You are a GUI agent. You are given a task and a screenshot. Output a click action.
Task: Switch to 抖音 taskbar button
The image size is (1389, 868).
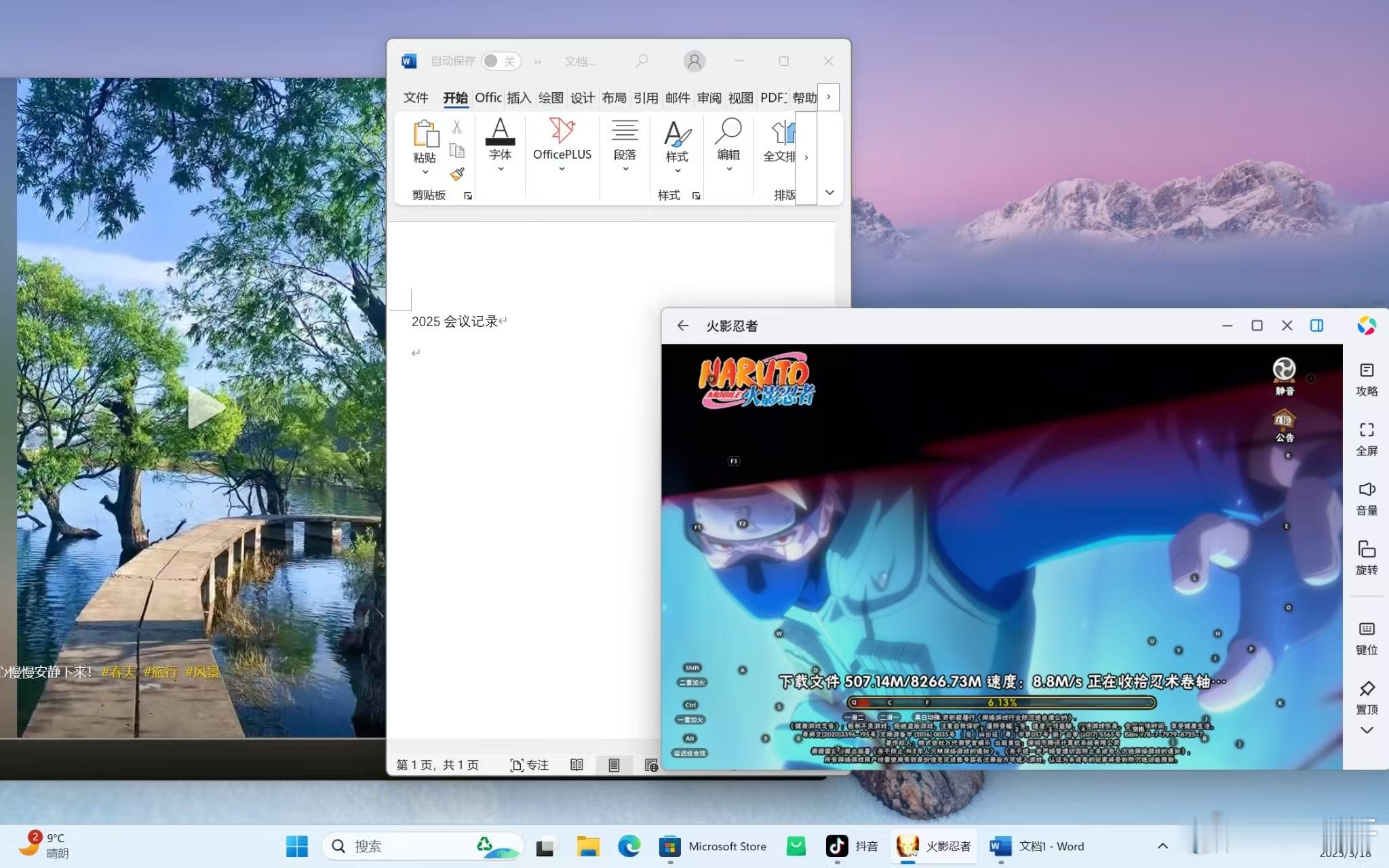(853, 846)
